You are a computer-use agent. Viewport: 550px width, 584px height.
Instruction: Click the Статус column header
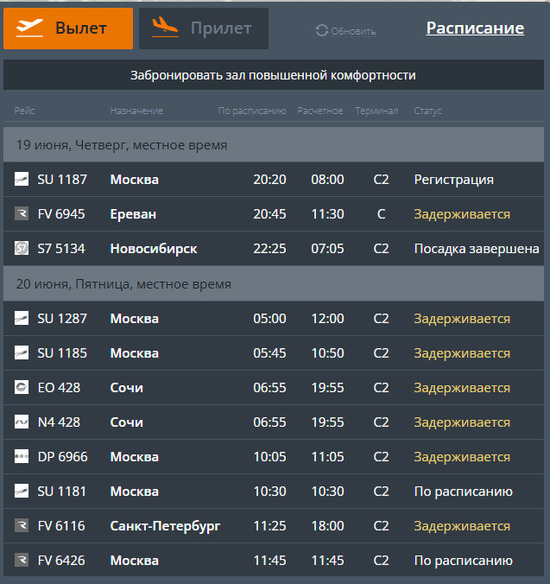[x=428, y=111]
